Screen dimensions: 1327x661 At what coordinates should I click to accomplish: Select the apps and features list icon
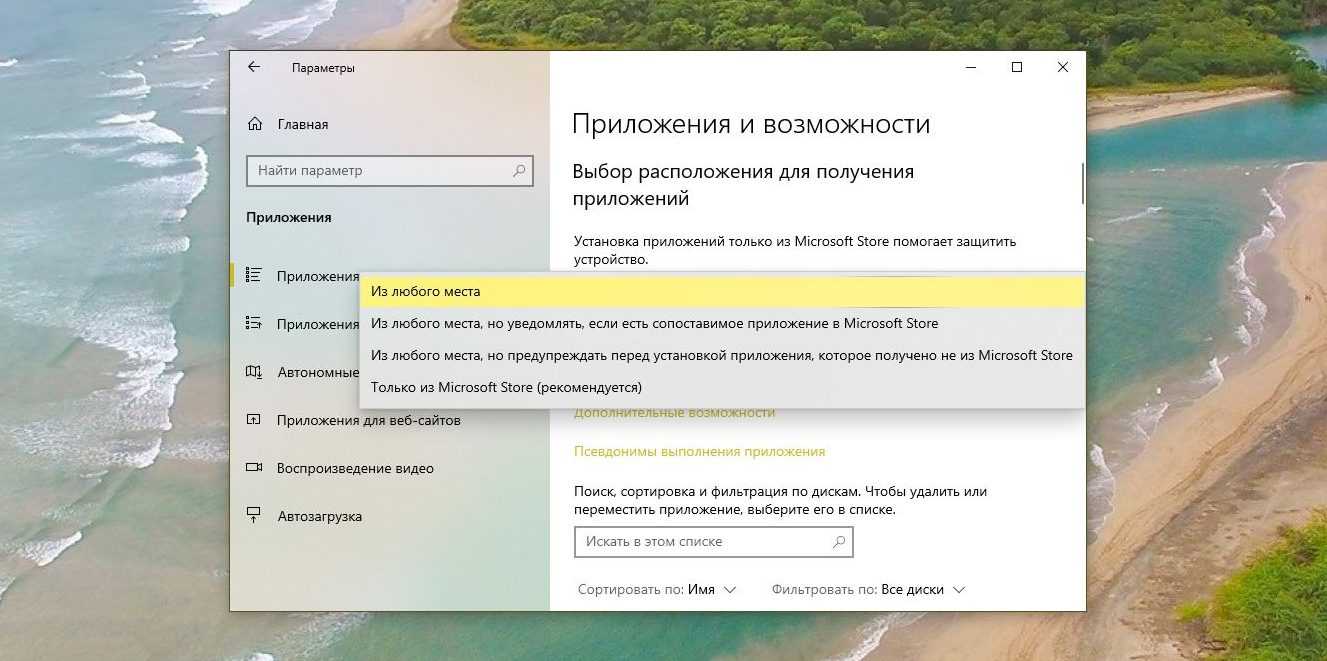[254, 276]
